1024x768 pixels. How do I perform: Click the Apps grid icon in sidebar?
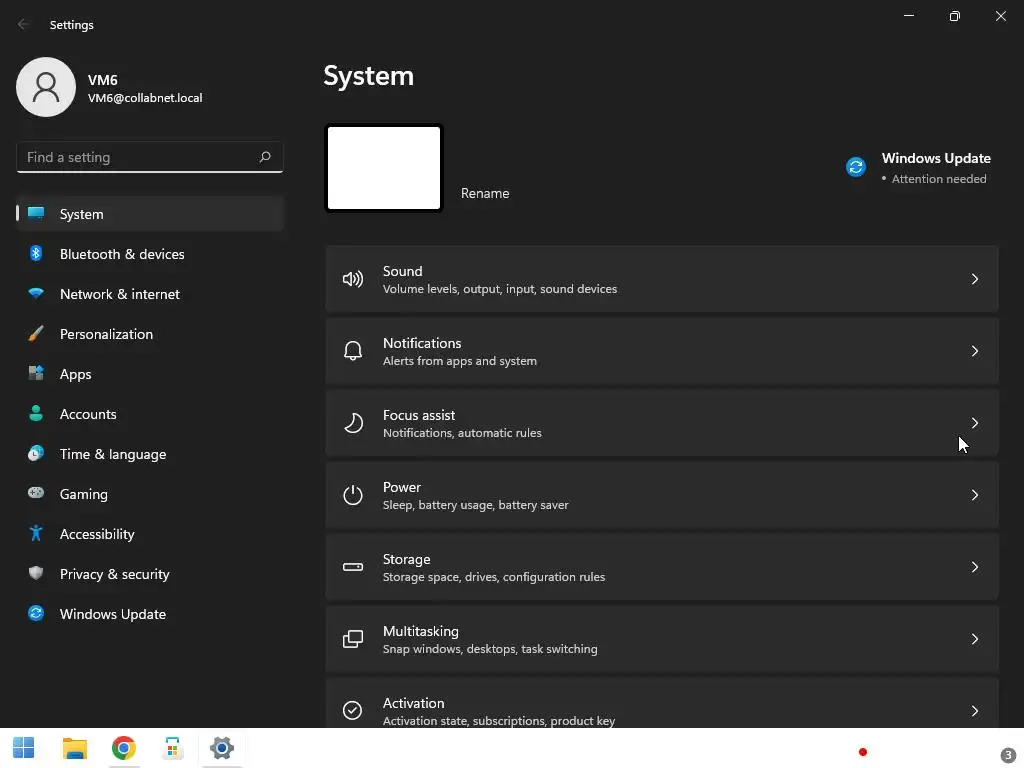tap(36, 374)
